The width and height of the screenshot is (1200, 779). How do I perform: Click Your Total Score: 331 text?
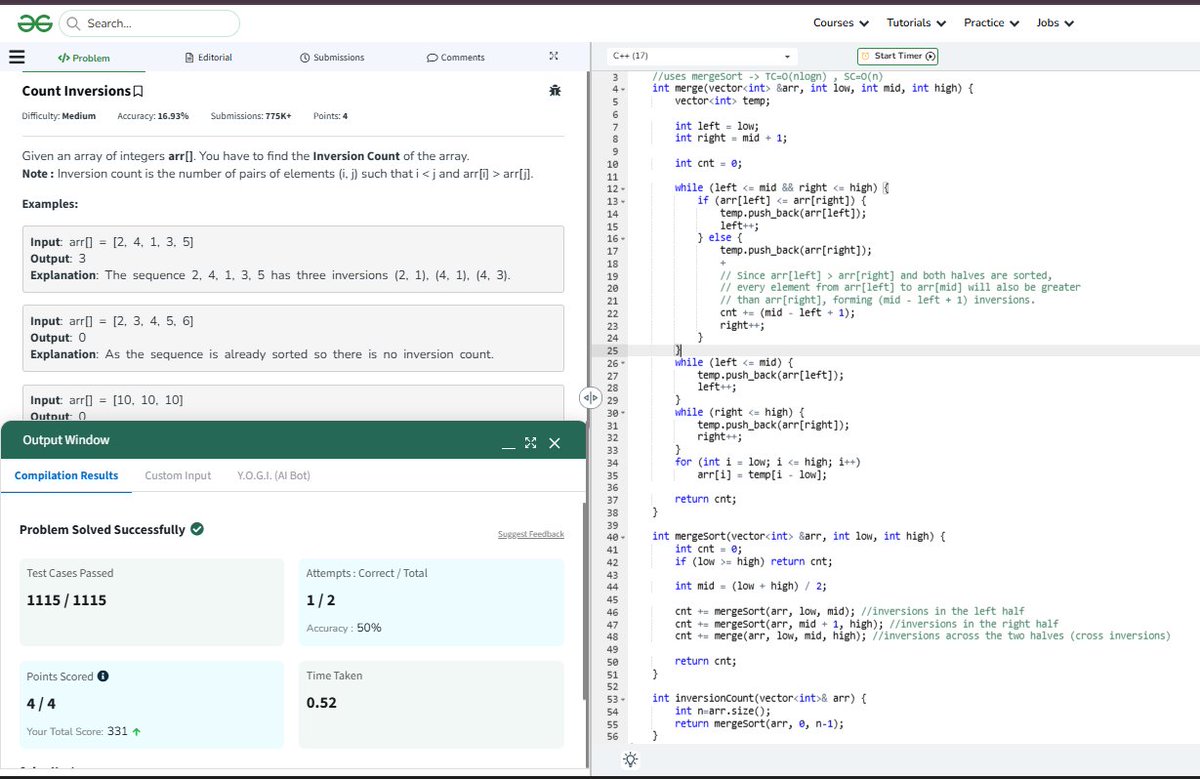[77, 731]
